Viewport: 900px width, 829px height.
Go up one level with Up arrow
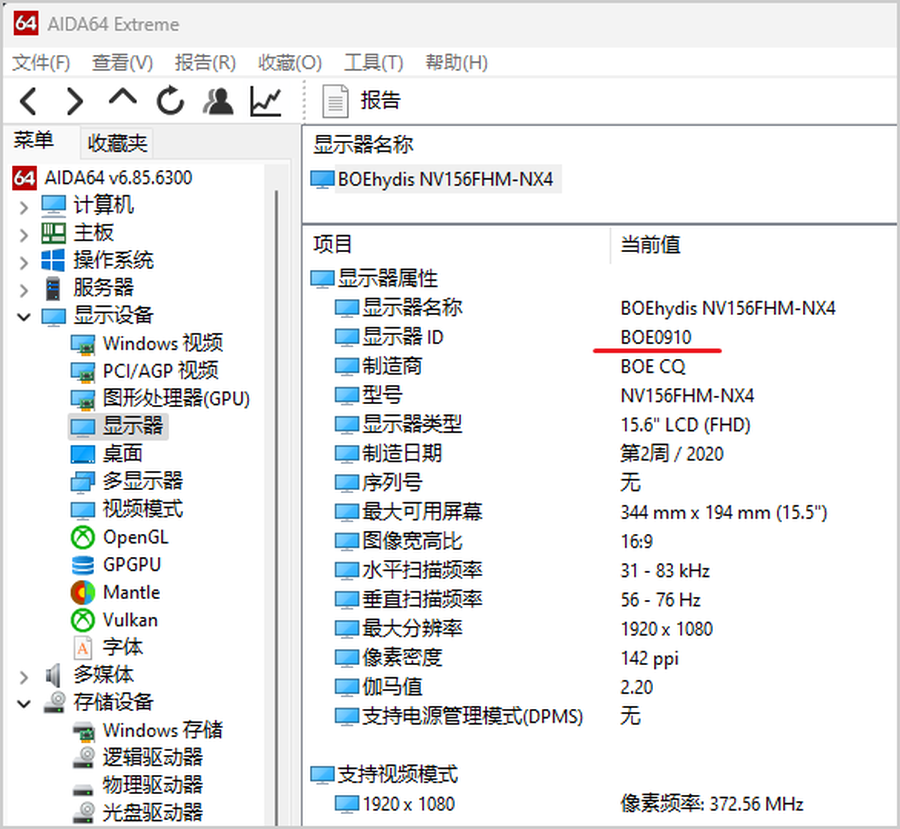point(122,98)
